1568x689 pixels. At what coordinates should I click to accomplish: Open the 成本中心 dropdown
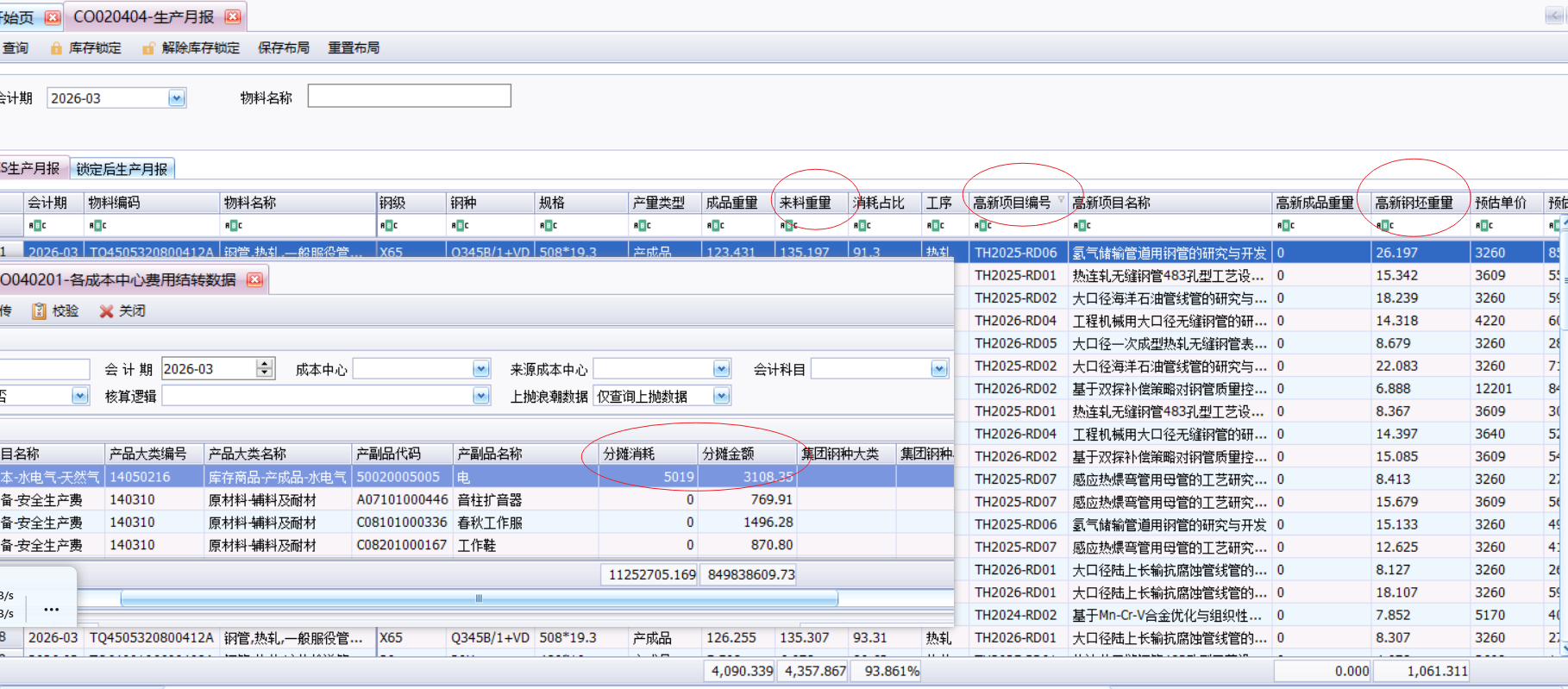(481, 369)
